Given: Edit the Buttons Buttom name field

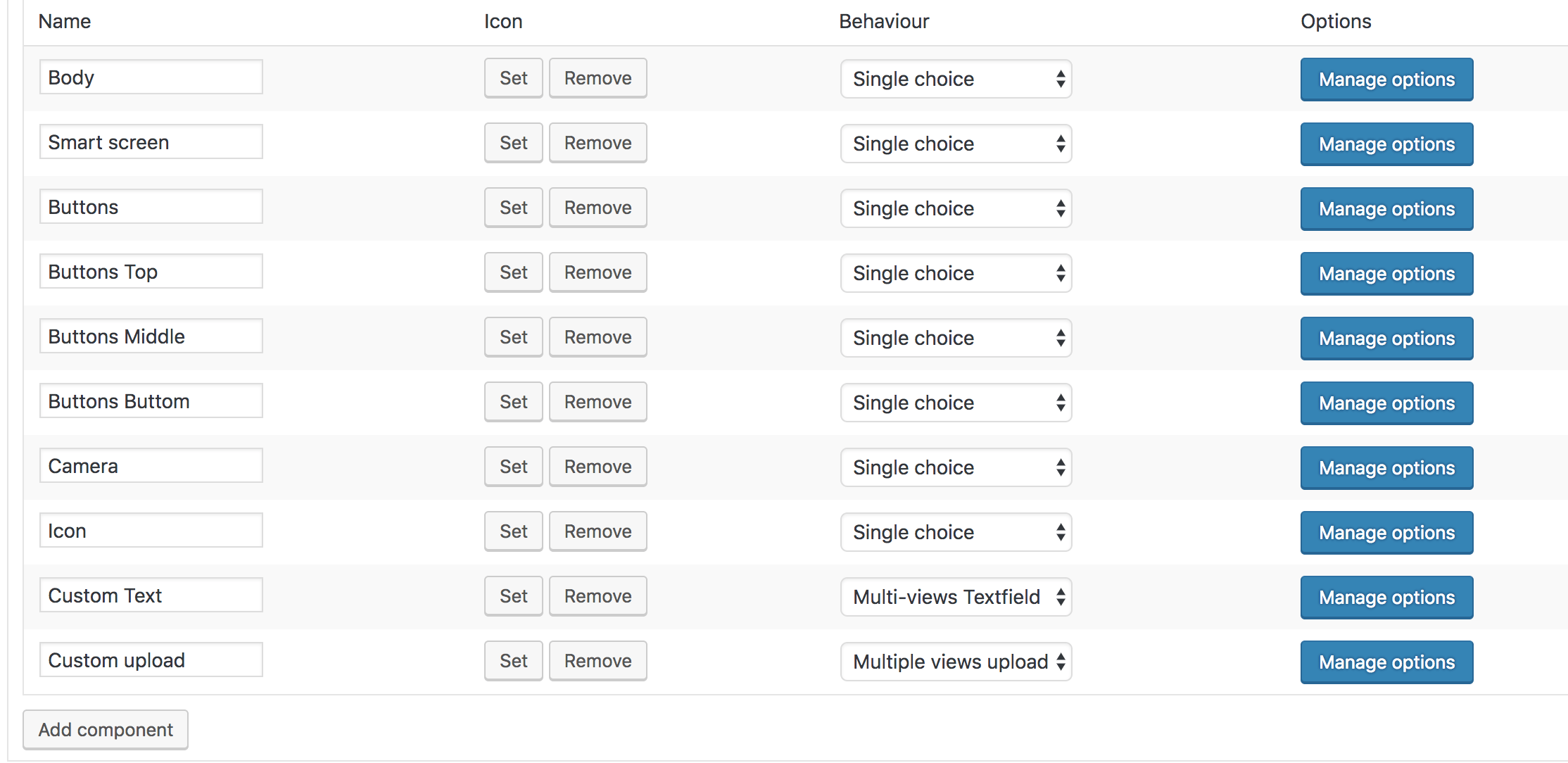Looking at the screenshot, I should (x=151, y=401).
